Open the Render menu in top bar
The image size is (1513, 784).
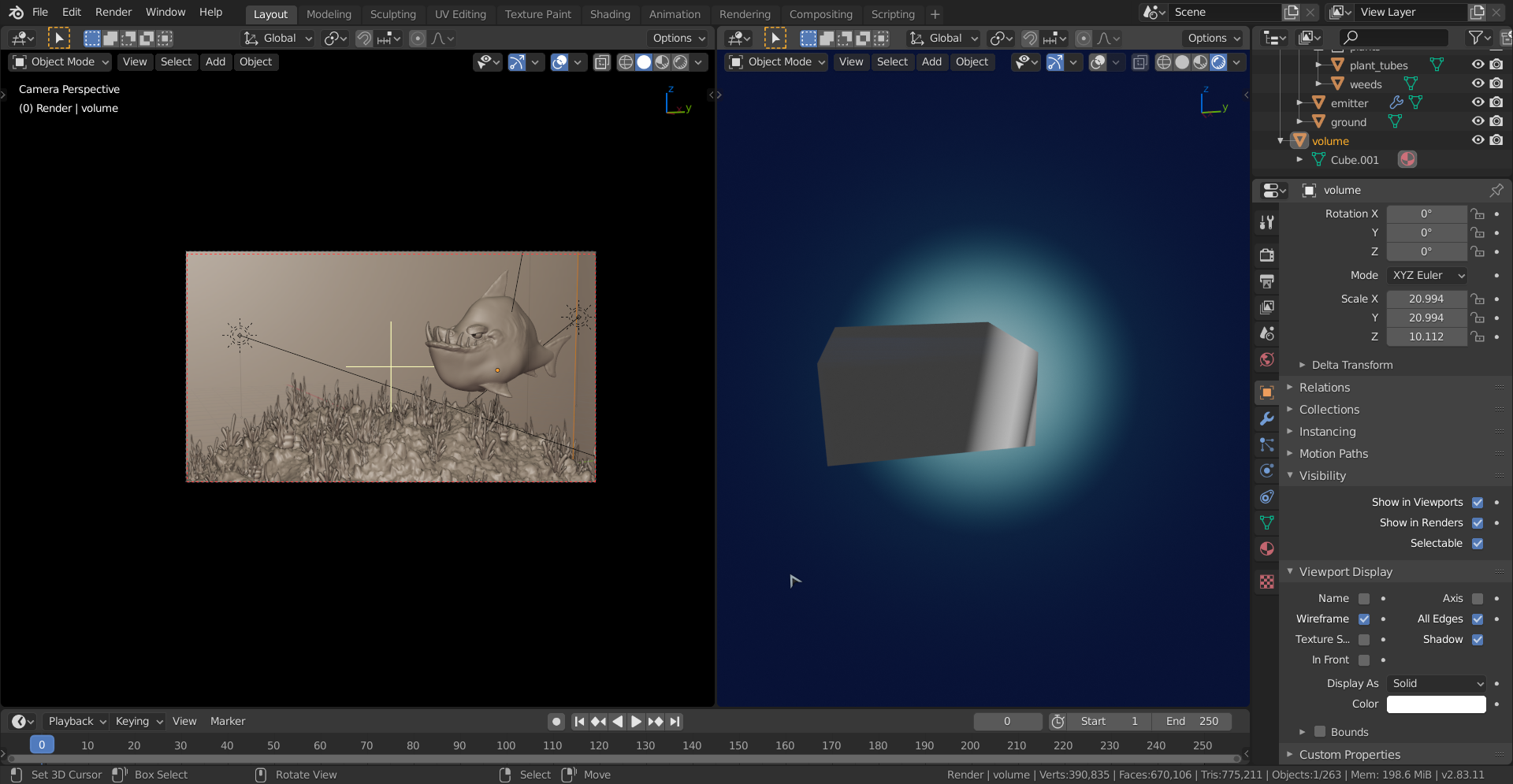(113, 12)
